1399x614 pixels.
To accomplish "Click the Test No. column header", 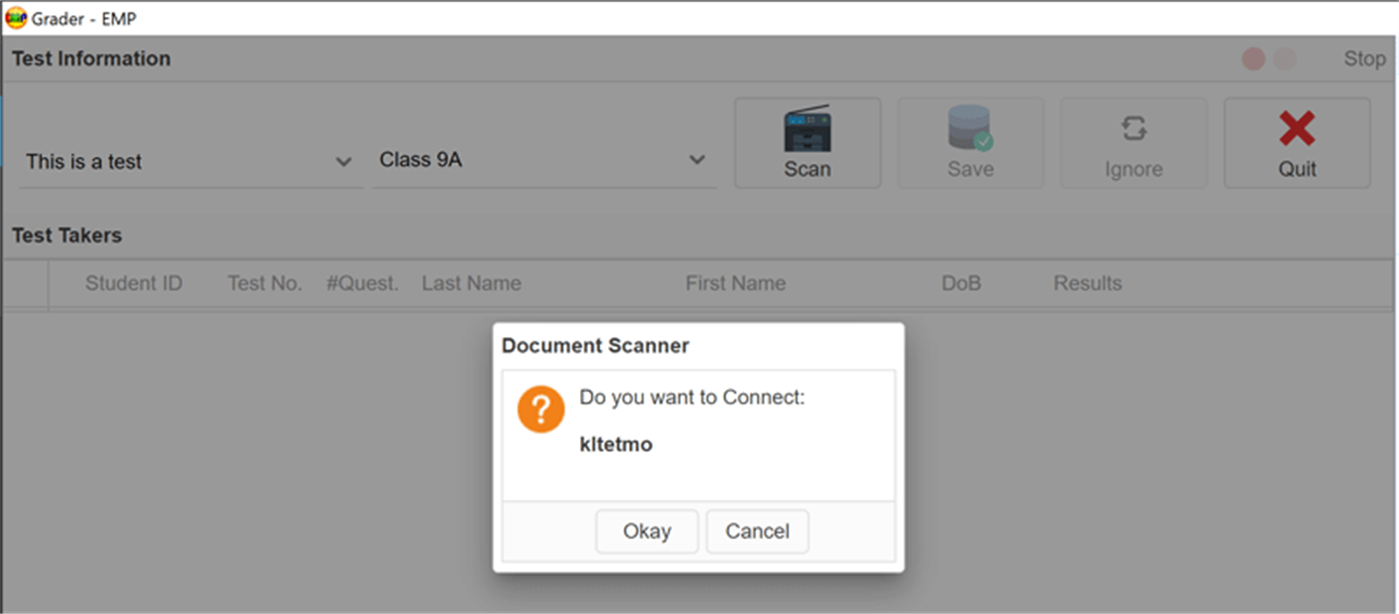I will click(265, 283).
